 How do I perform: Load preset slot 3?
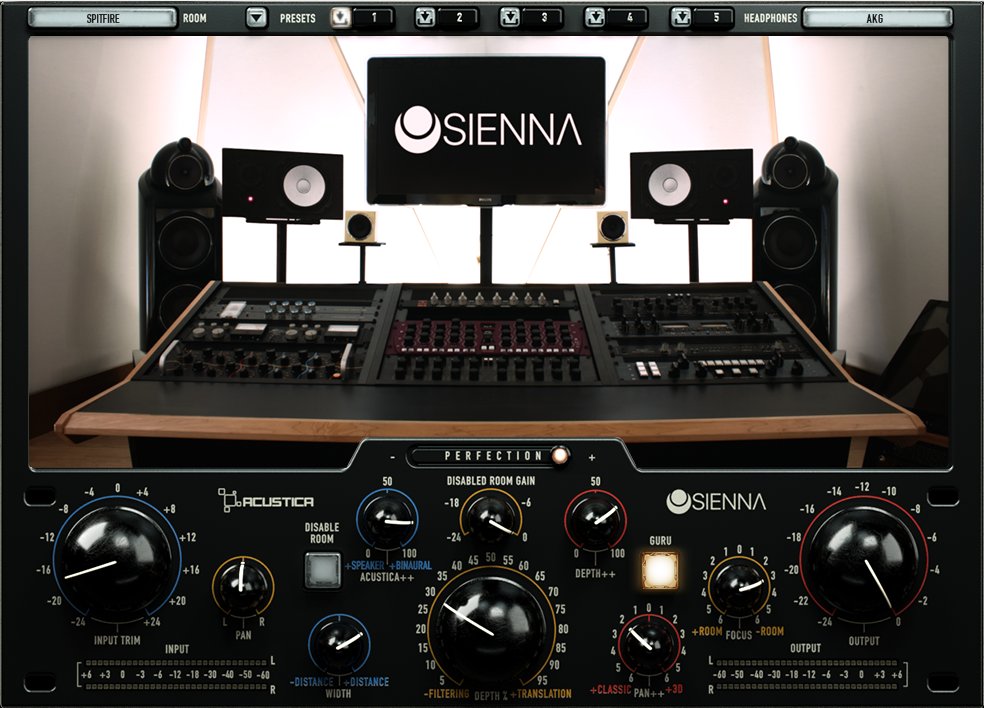(543, 18)
